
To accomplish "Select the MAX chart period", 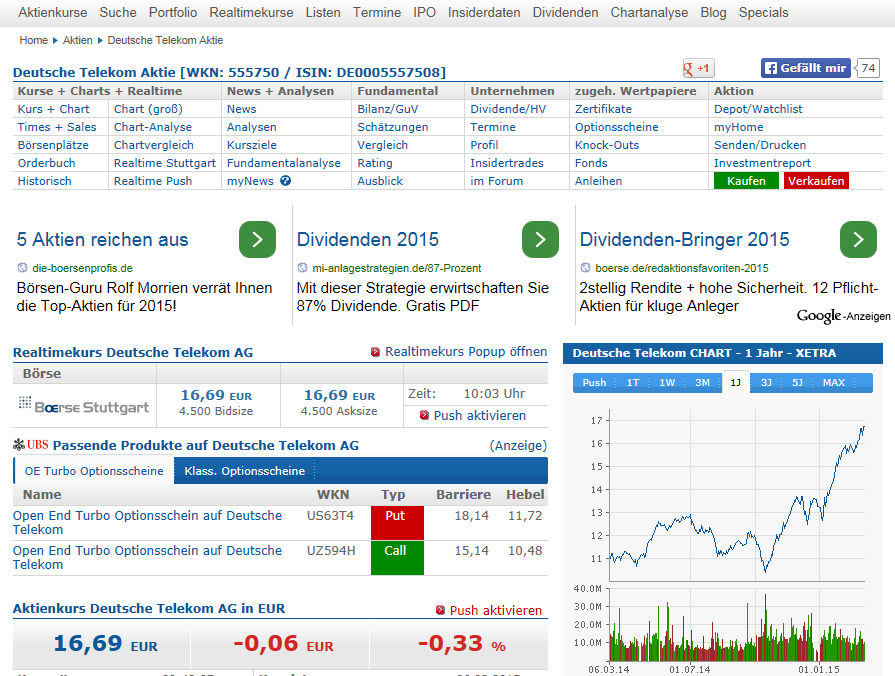I will click(x=833, y=383).
